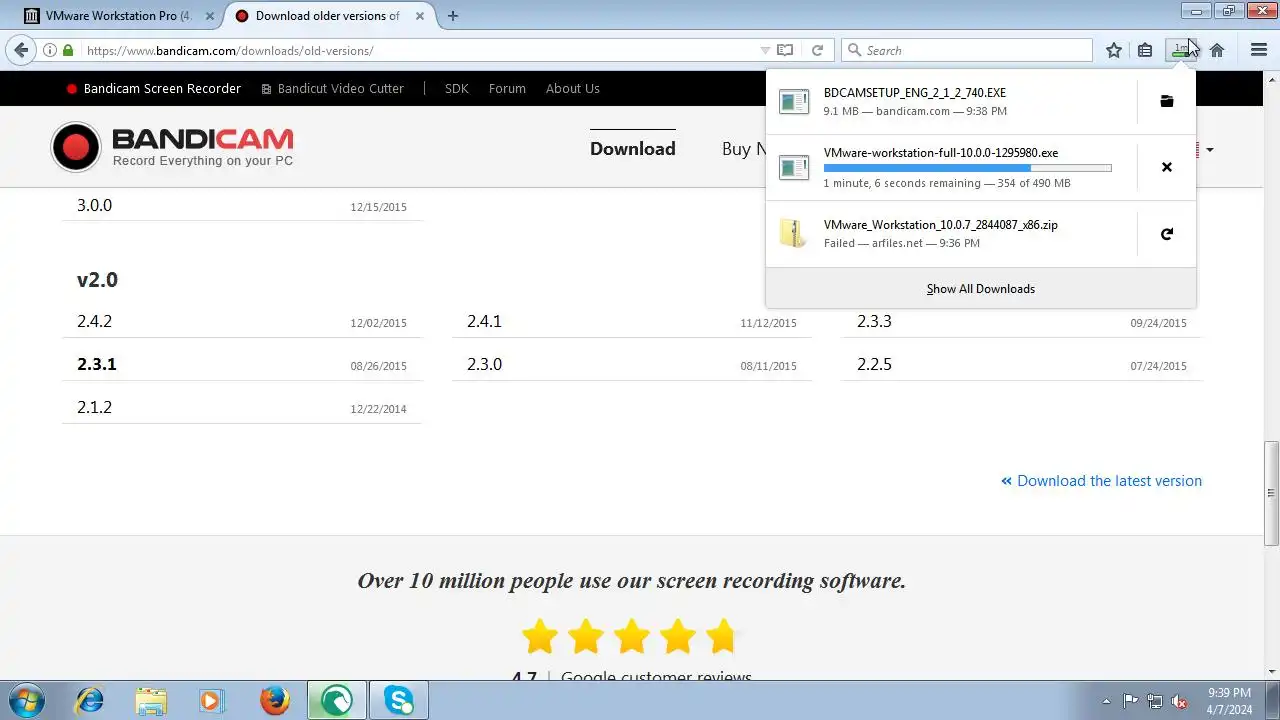Download Bandicam version 2.4.2
Image resolution: width=1280 pixels, height=720 pixels.
pos(94,321)
